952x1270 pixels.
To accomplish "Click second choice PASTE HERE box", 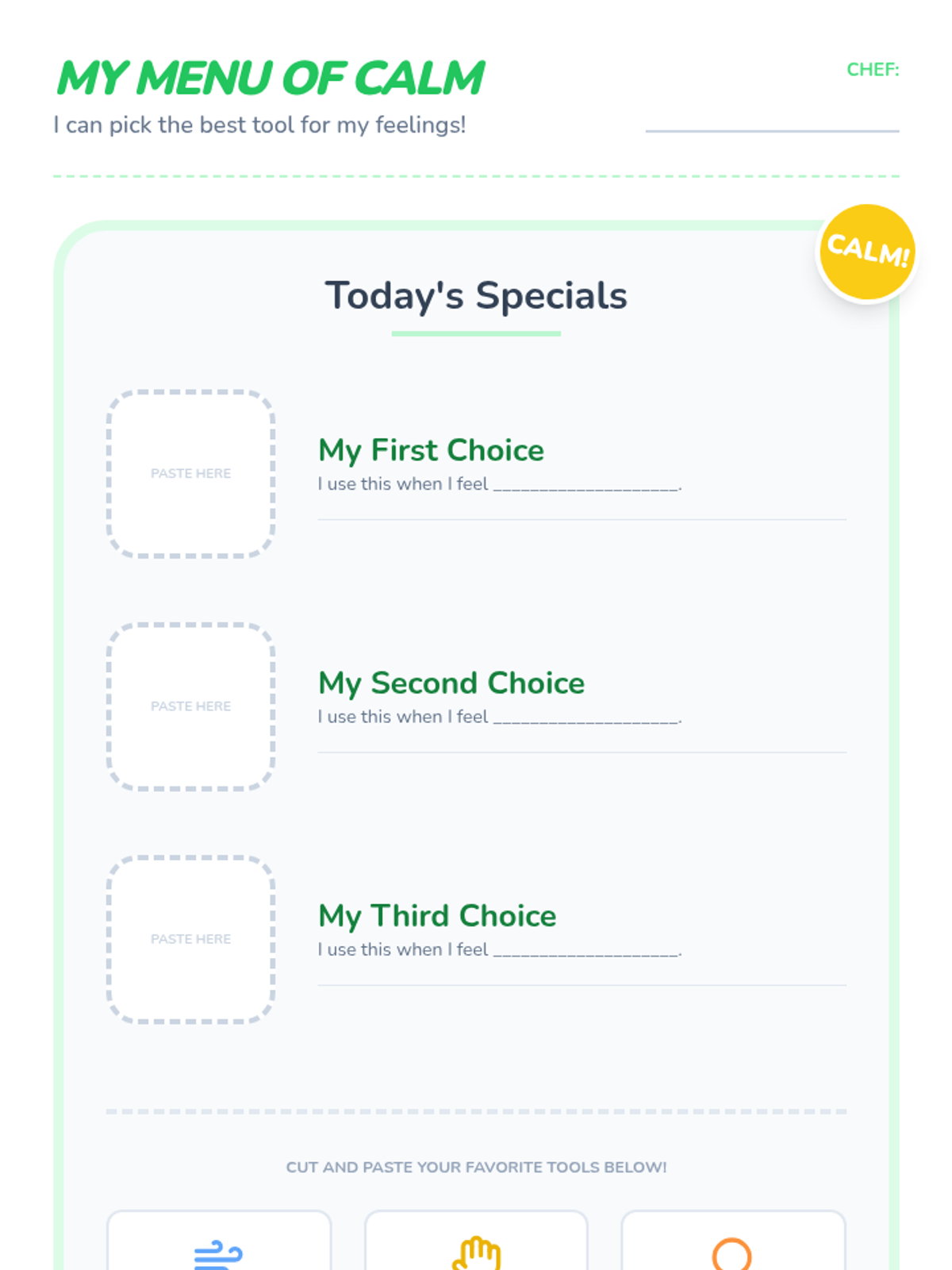I will (x=190, y=706).
